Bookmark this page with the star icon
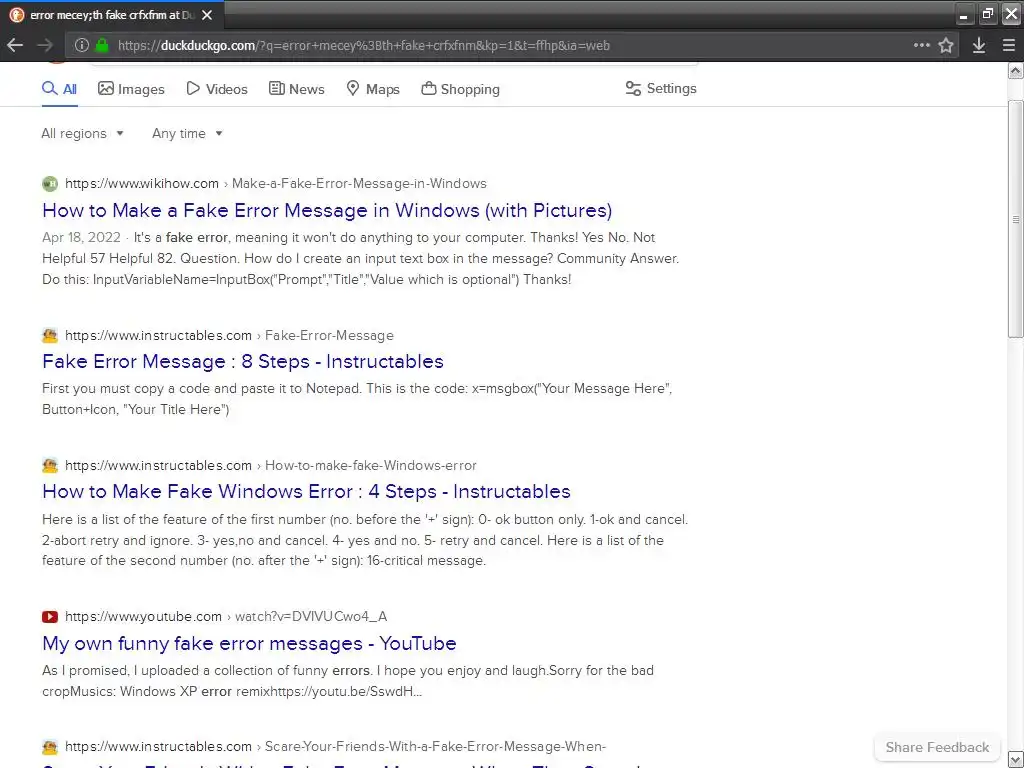1024x768 pixels. pos(946,45)
